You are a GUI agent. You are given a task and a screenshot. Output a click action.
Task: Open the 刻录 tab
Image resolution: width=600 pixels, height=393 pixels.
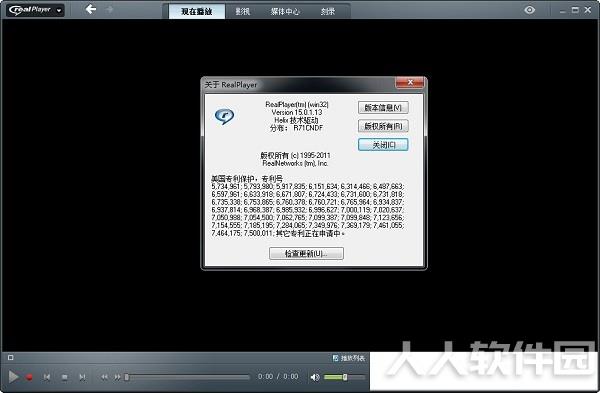[x=328, y=11]
